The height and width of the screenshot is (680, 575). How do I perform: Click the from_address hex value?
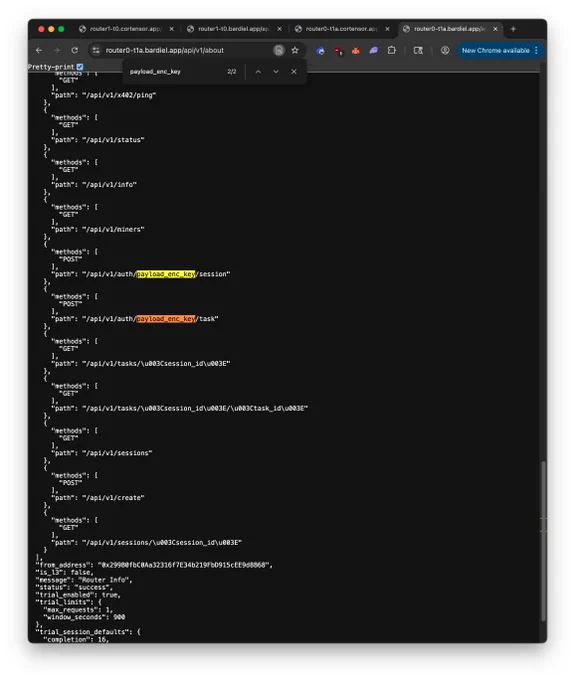point(183,565)
